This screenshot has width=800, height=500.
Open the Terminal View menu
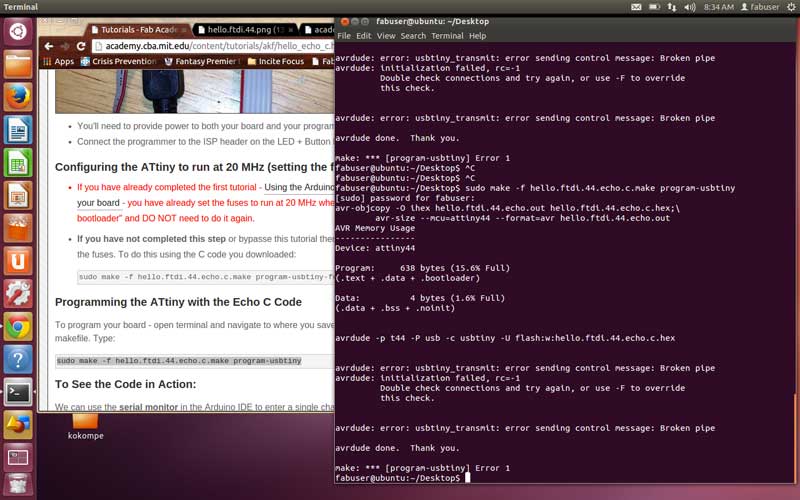point(386,36)
